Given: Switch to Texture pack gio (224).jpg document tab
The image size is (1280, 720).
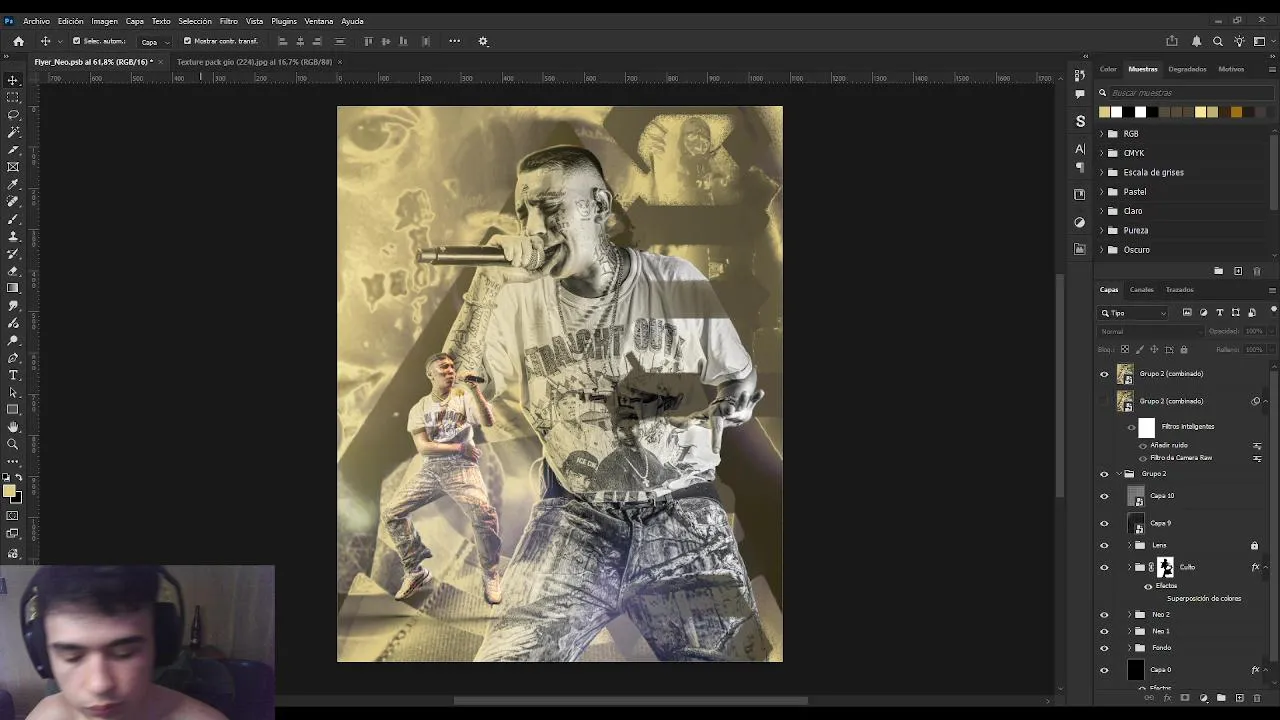Looking at the screenshot, I should (254, 62).
